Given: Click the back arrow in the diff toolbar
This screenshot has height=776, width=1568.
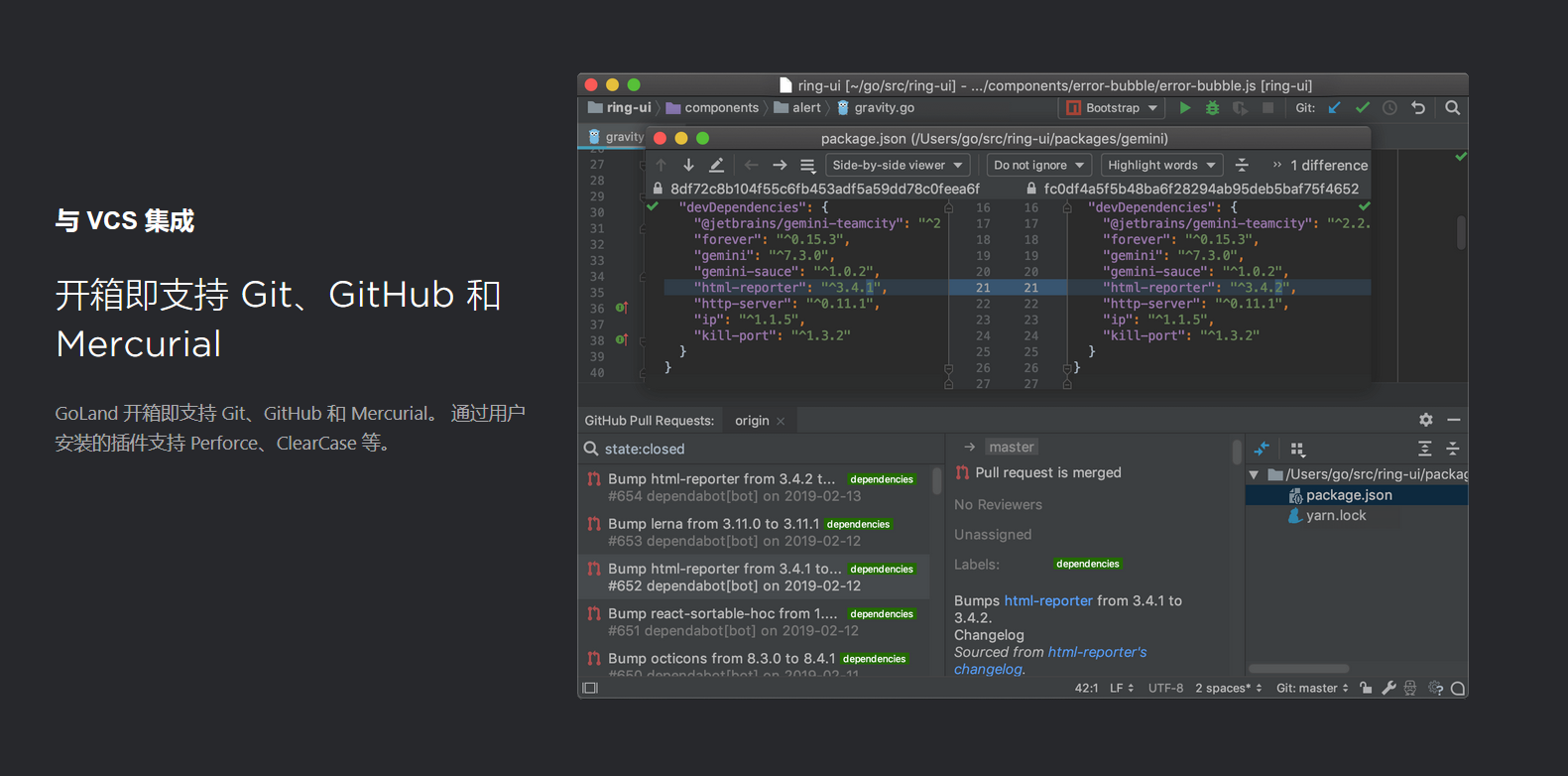Looking at the screenshot, I should click(x=752, y=165).
